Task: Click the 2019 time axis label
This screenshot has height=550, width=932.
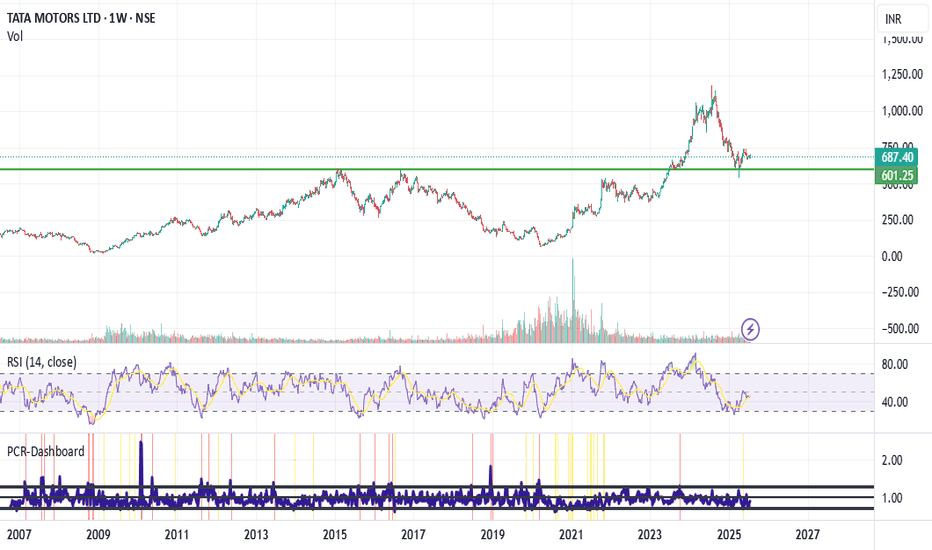Action: (x=493, y=535)
